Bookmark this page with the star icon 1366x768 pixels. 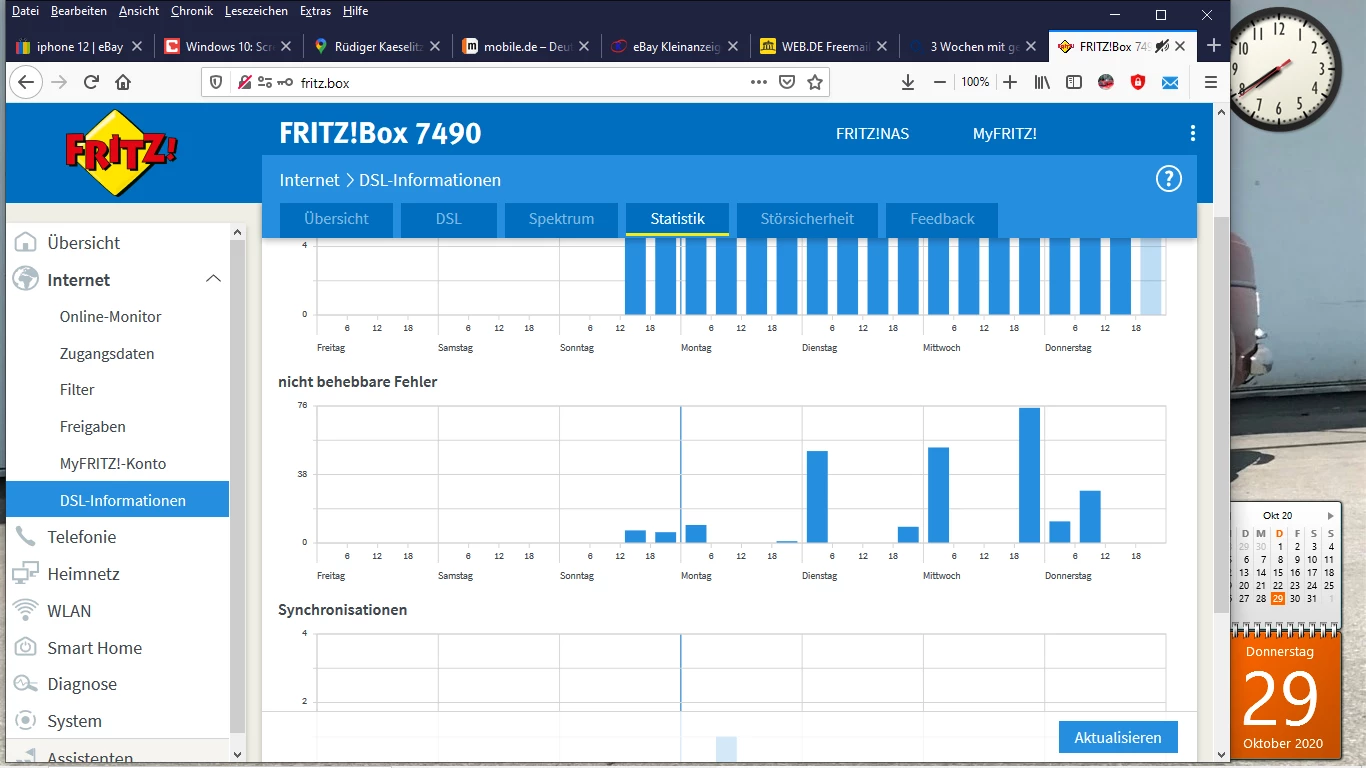pyautogui.click(x=815, y=83)
